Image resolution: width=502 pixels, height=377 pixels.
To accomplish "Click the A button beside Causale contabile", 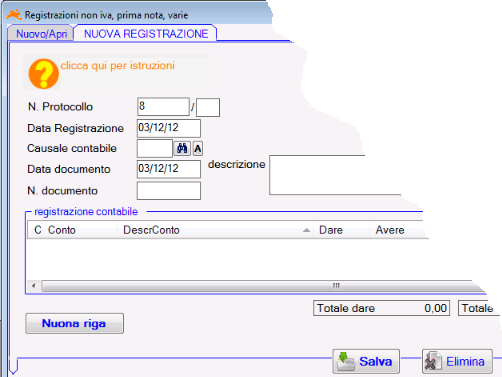I will coord(198,149).
